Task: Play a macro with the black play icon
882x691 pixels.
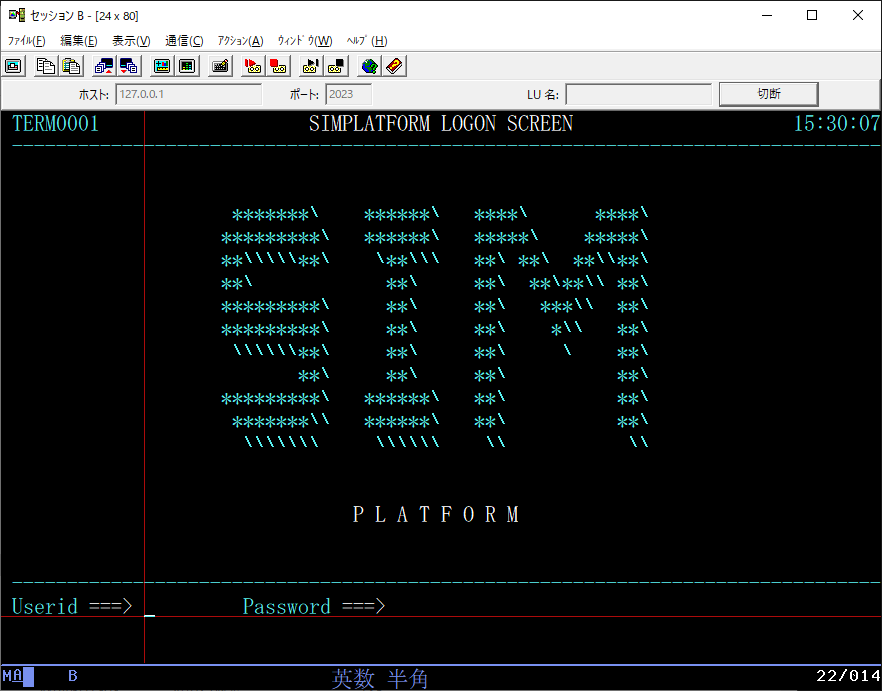Action: 311,66
